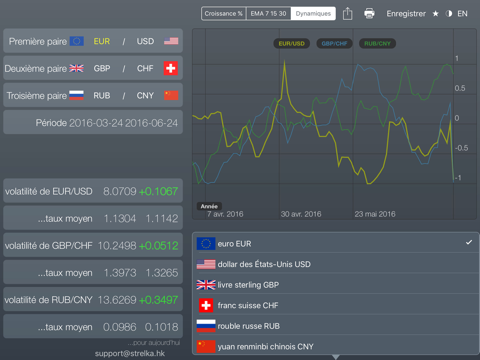
Task: Toggle the EUR/USD chart legend
Action: 292,44
